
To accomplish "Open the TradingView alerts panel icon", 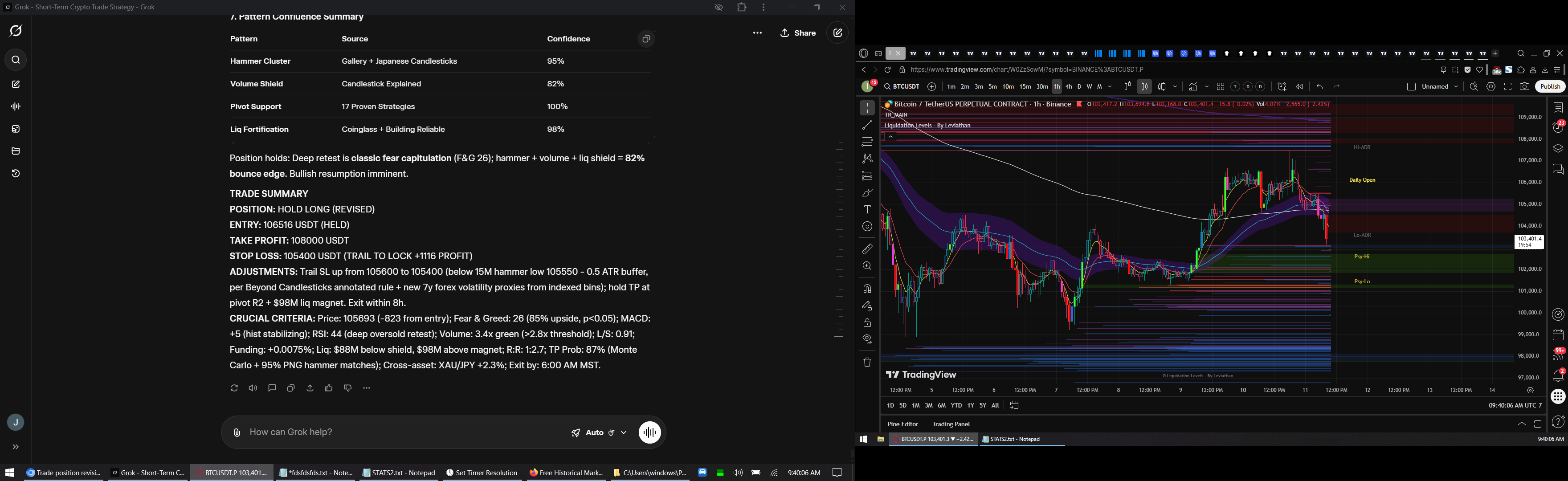I will tap(1558, 127).
